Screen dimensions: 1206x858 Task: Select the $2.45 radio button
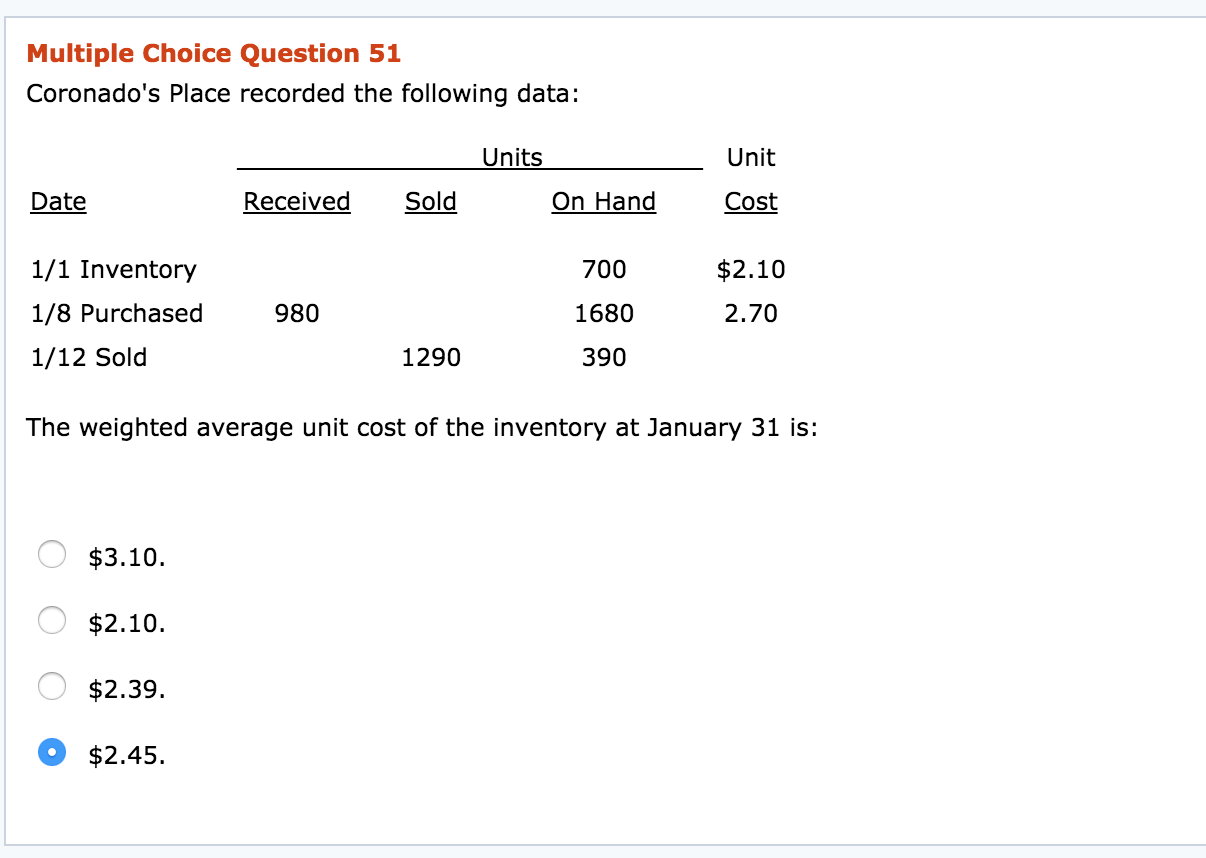[52, 754]
